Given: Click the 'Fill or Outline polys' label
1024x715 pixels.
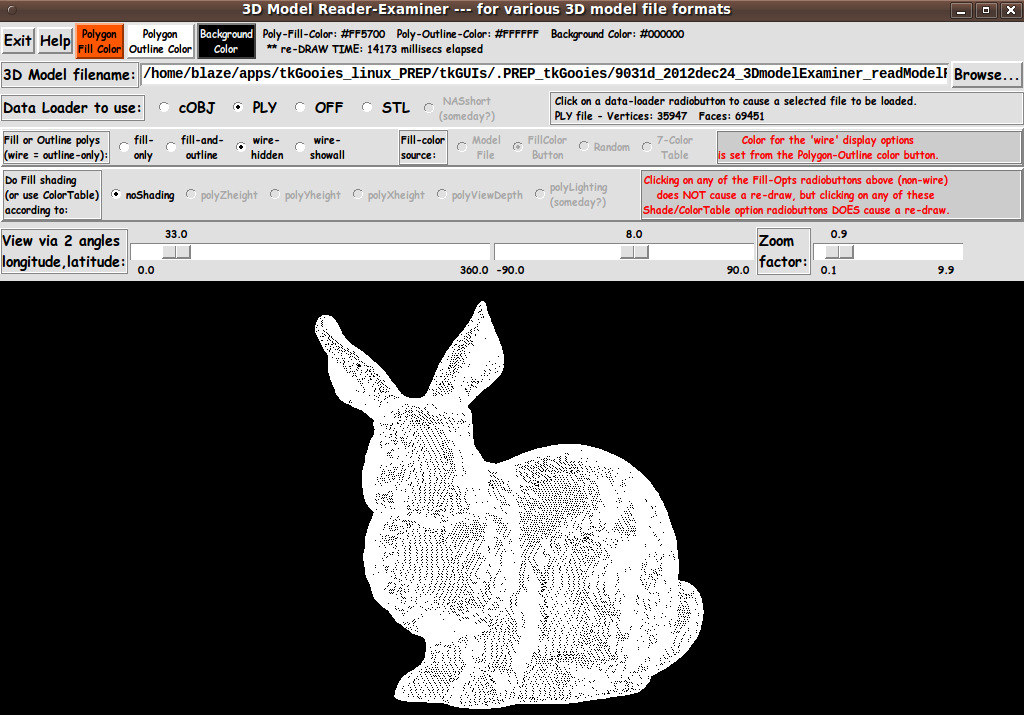Looking at the screenshot, I should click(x=56, y=148).
